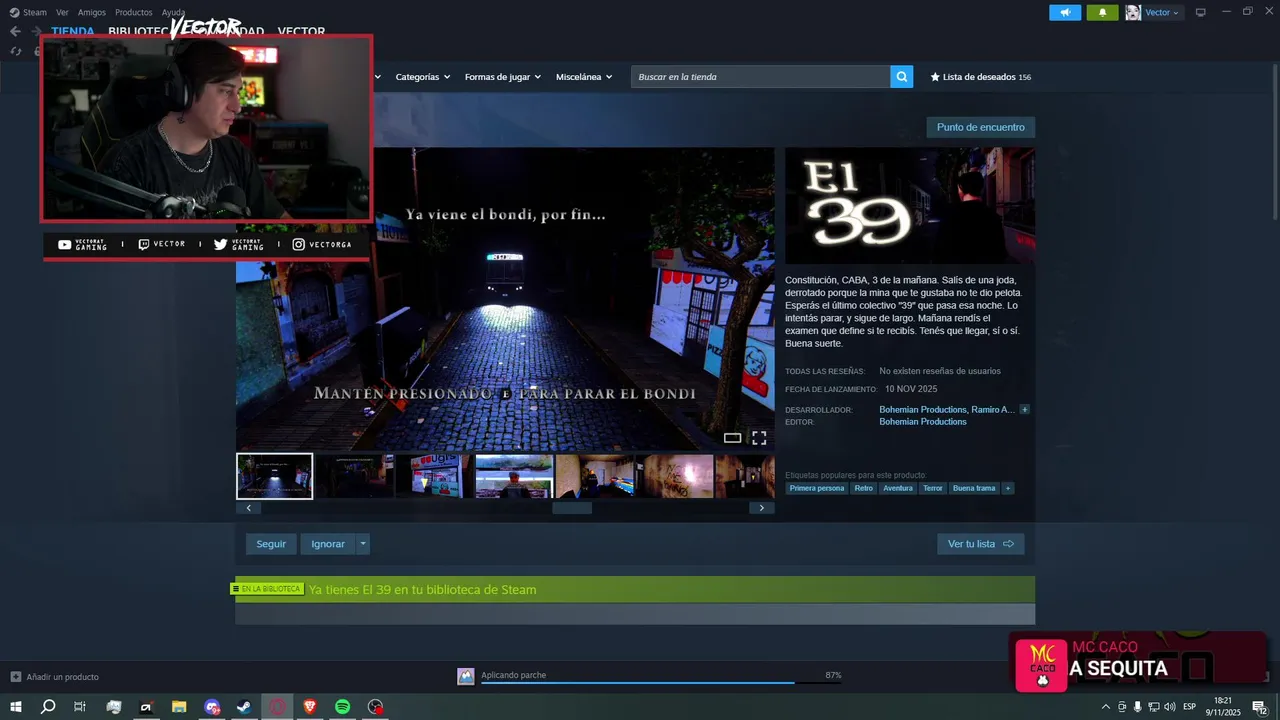This screenshot has width=1280, height=720.
Task: Open Lista de deseados link
Action: [980, 77]
